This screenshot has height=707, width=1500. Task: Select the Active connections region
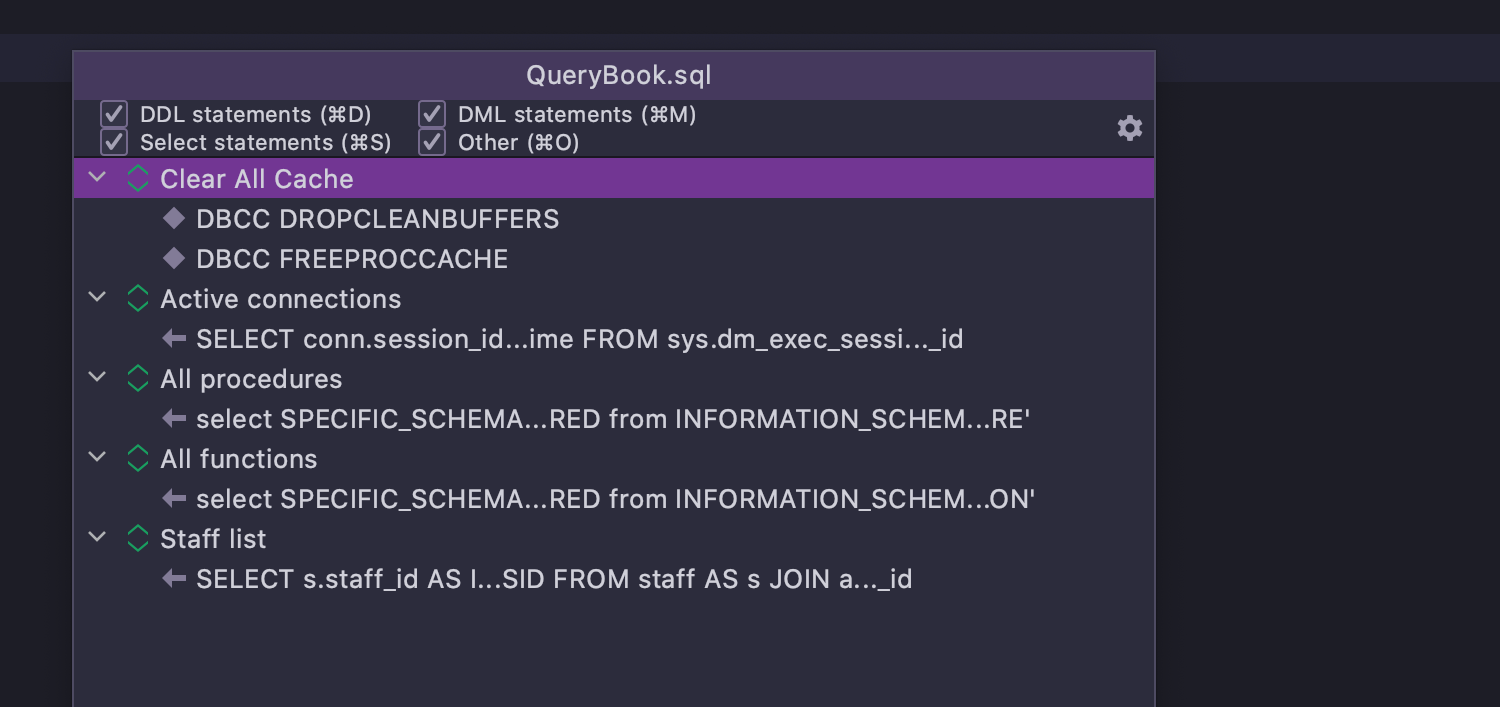pos(614,299)
